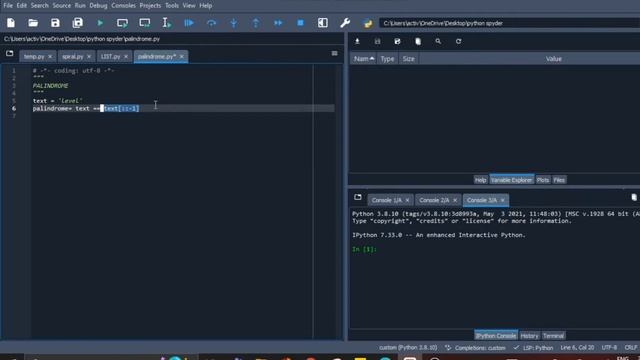Close the palindrome.py tab
The image size is (640, 360).
(x=182, y=56)
